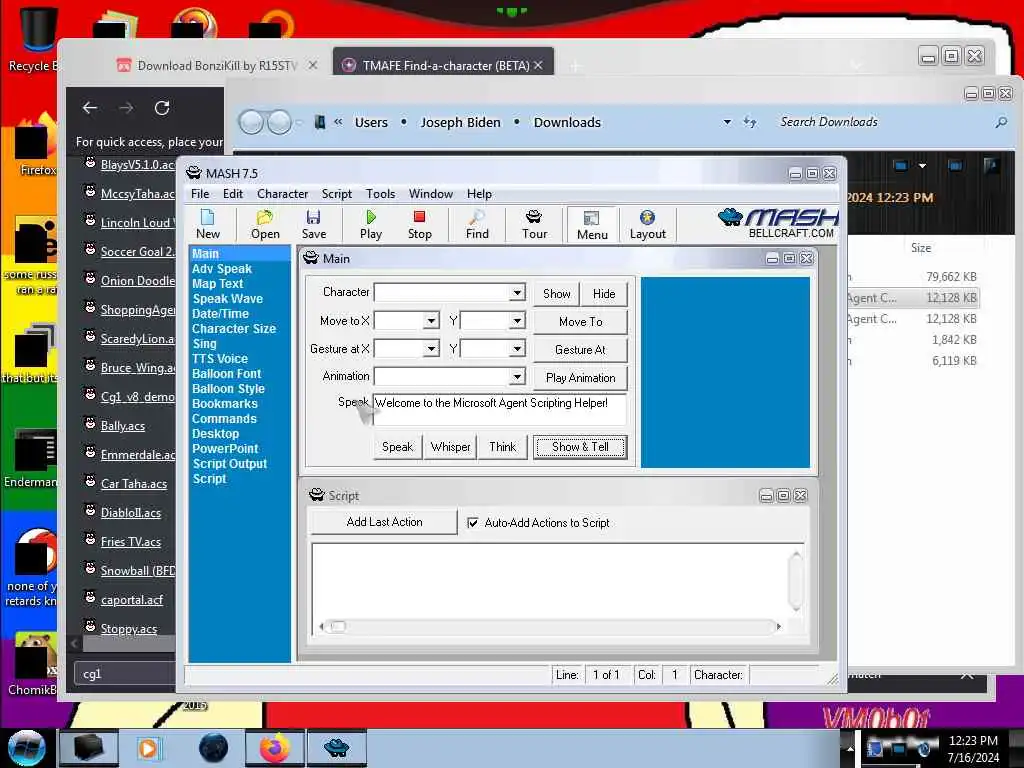Switch to TMAFE Find-a-character tab
This screenshot has height=768, width=1024.
pyautogui.click(x=443, y=65)
